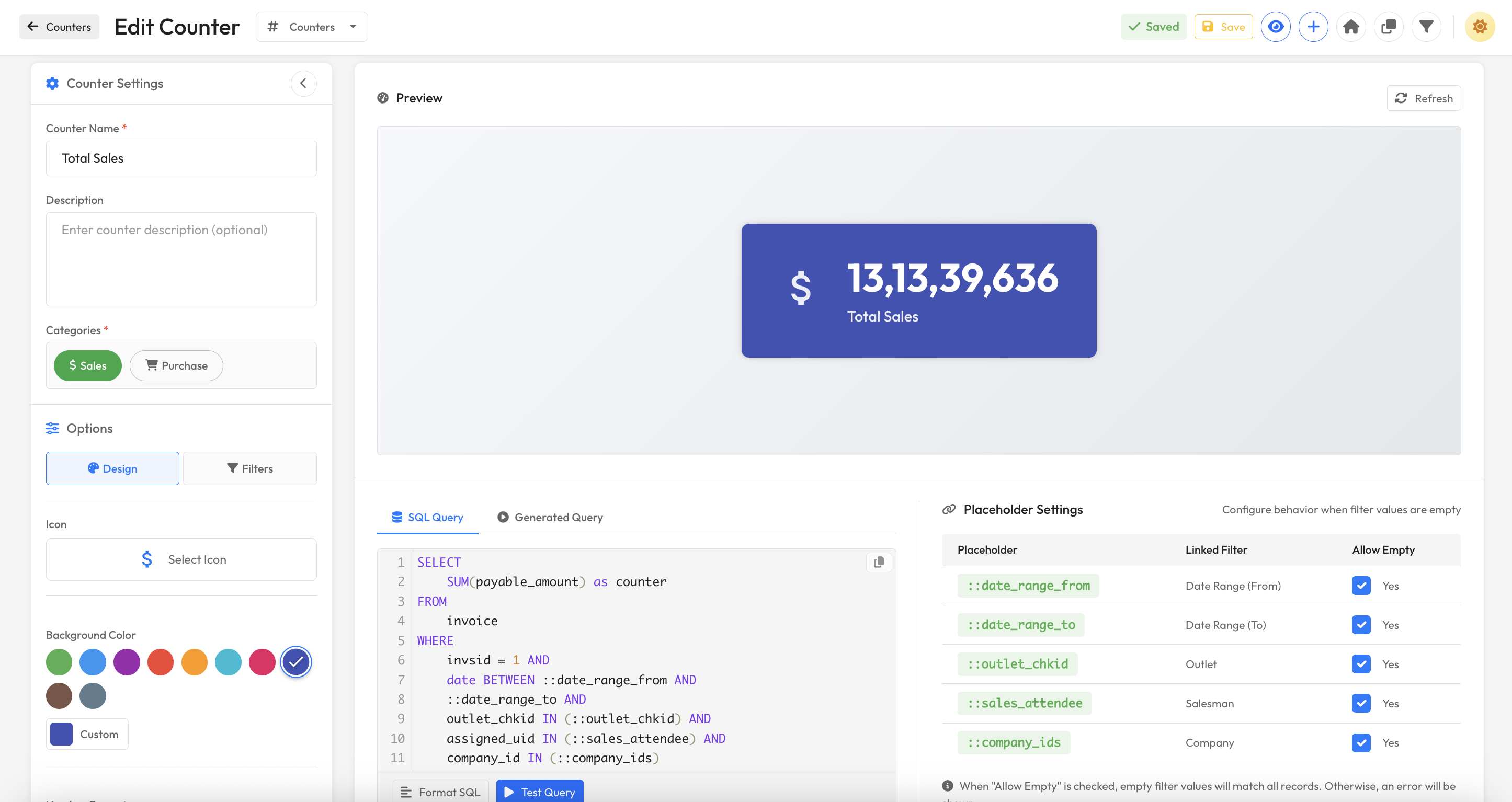Switch to the Generated Query tab
This screenshot has width=1512, height=802.
tap(550, 517)
